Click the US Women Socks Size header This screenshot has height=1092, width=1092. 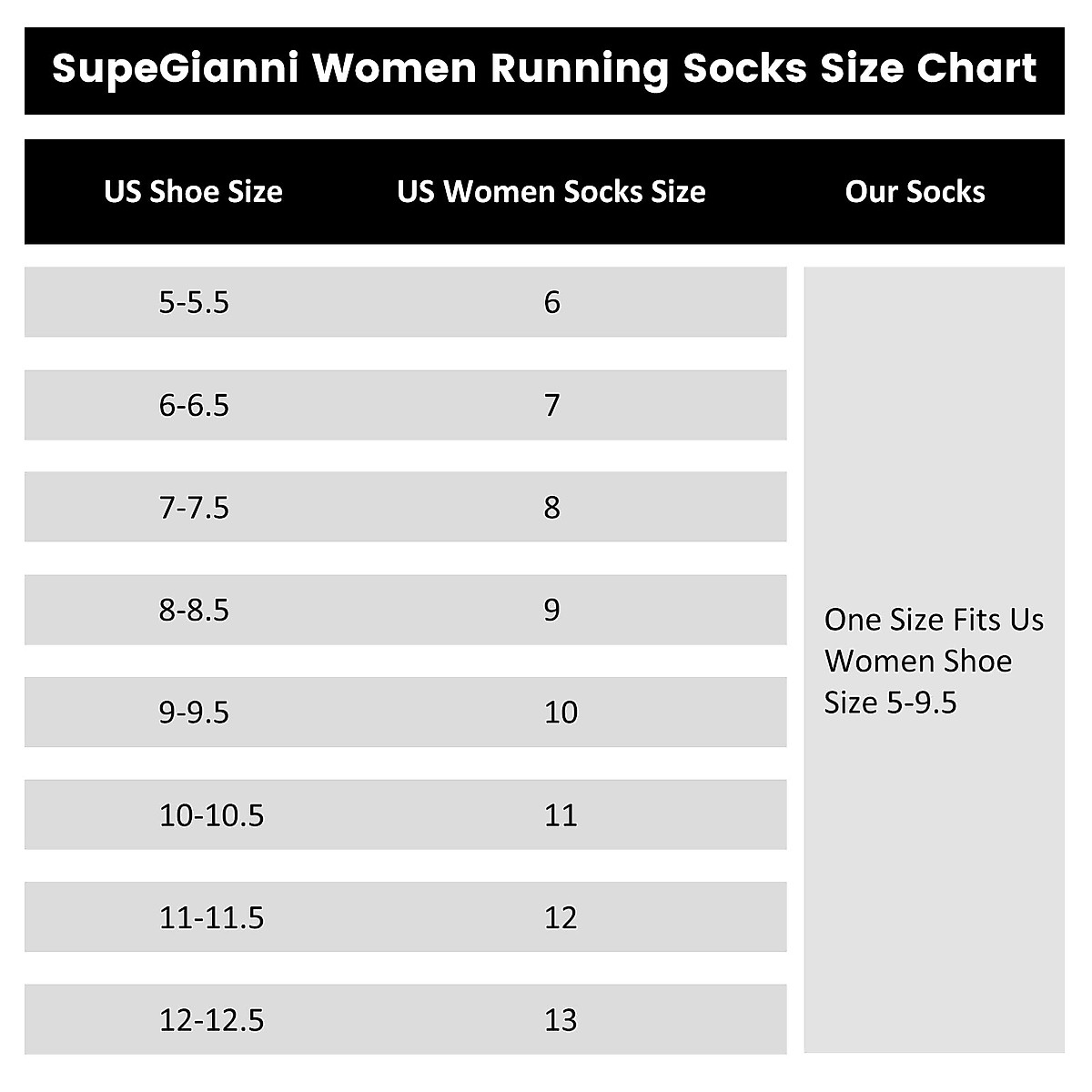(551, 192)
